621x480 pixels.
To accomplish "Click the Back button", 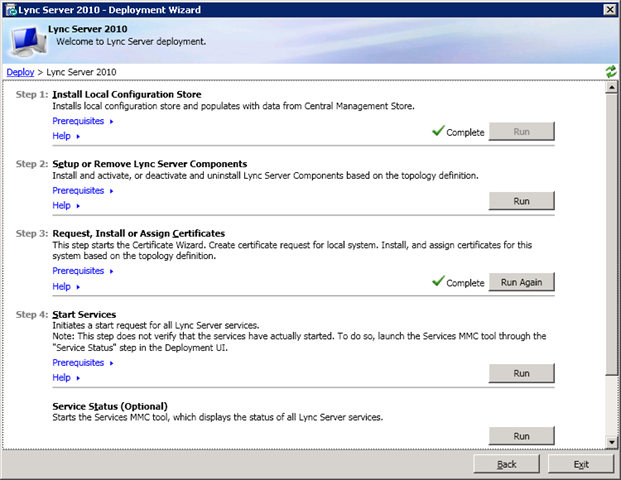I will pos(507,464).
